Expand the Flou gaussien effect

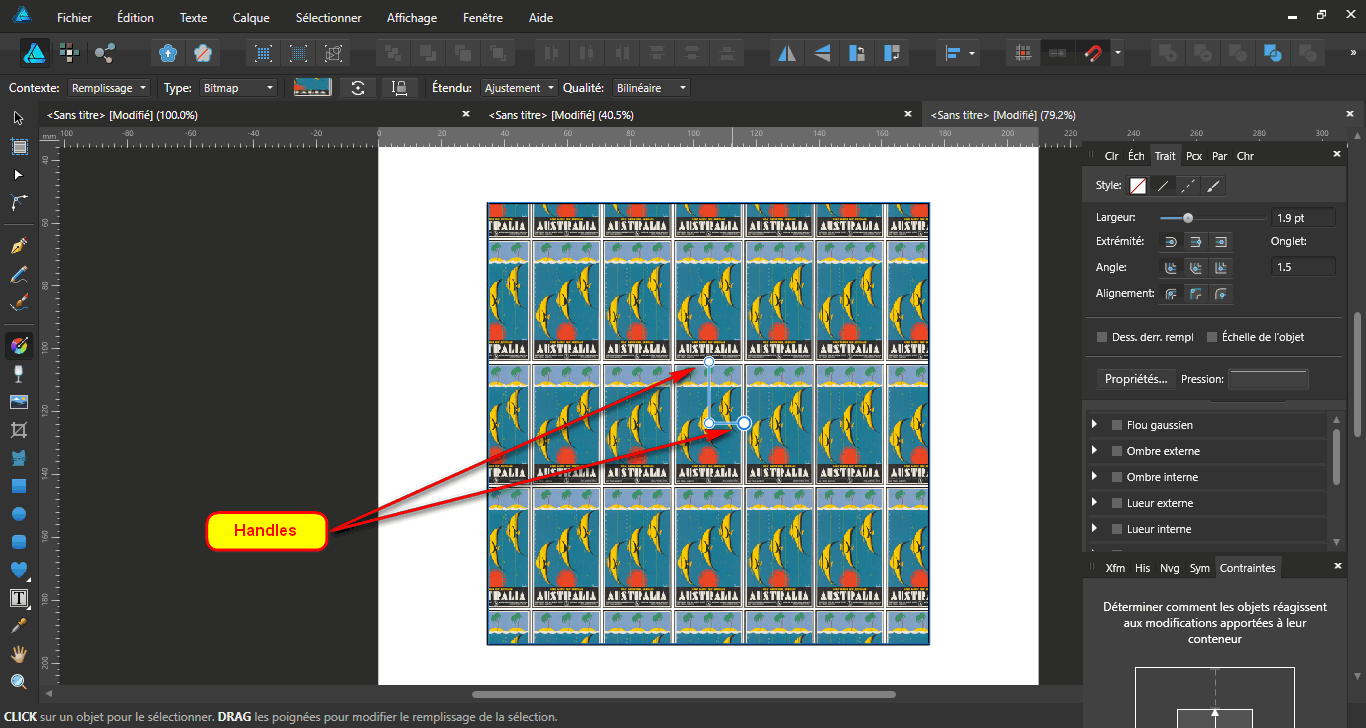1095,425
